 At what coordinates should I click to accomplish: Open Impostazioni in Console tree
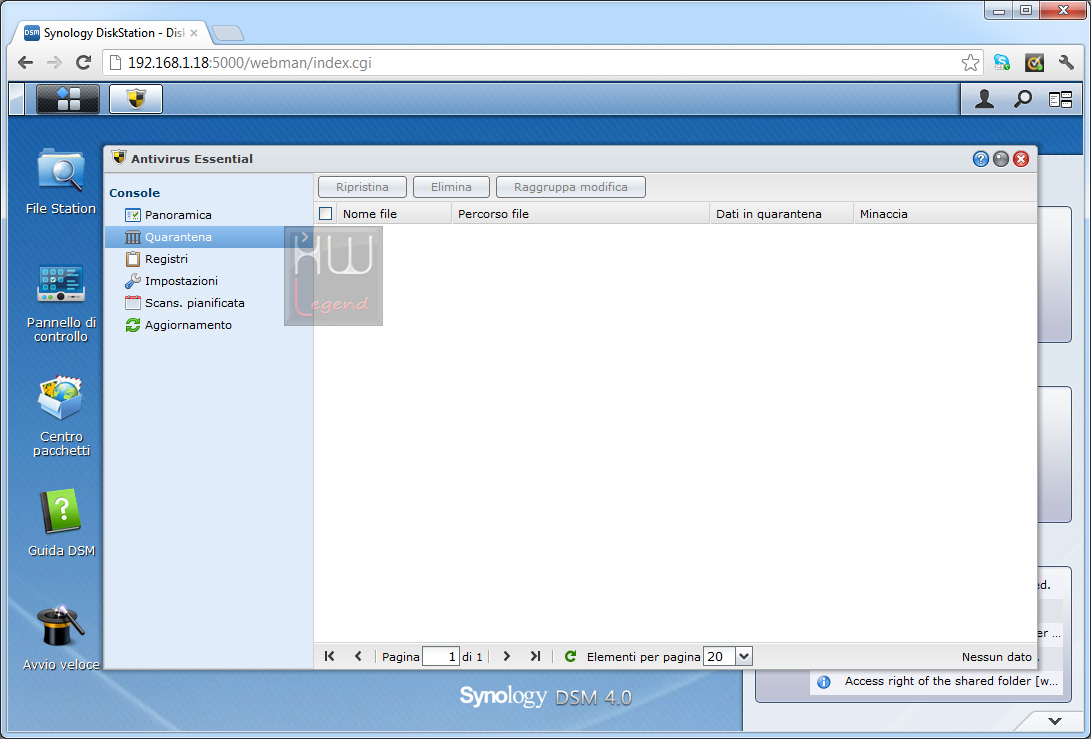pyautogui.click(x=171, y=281)
